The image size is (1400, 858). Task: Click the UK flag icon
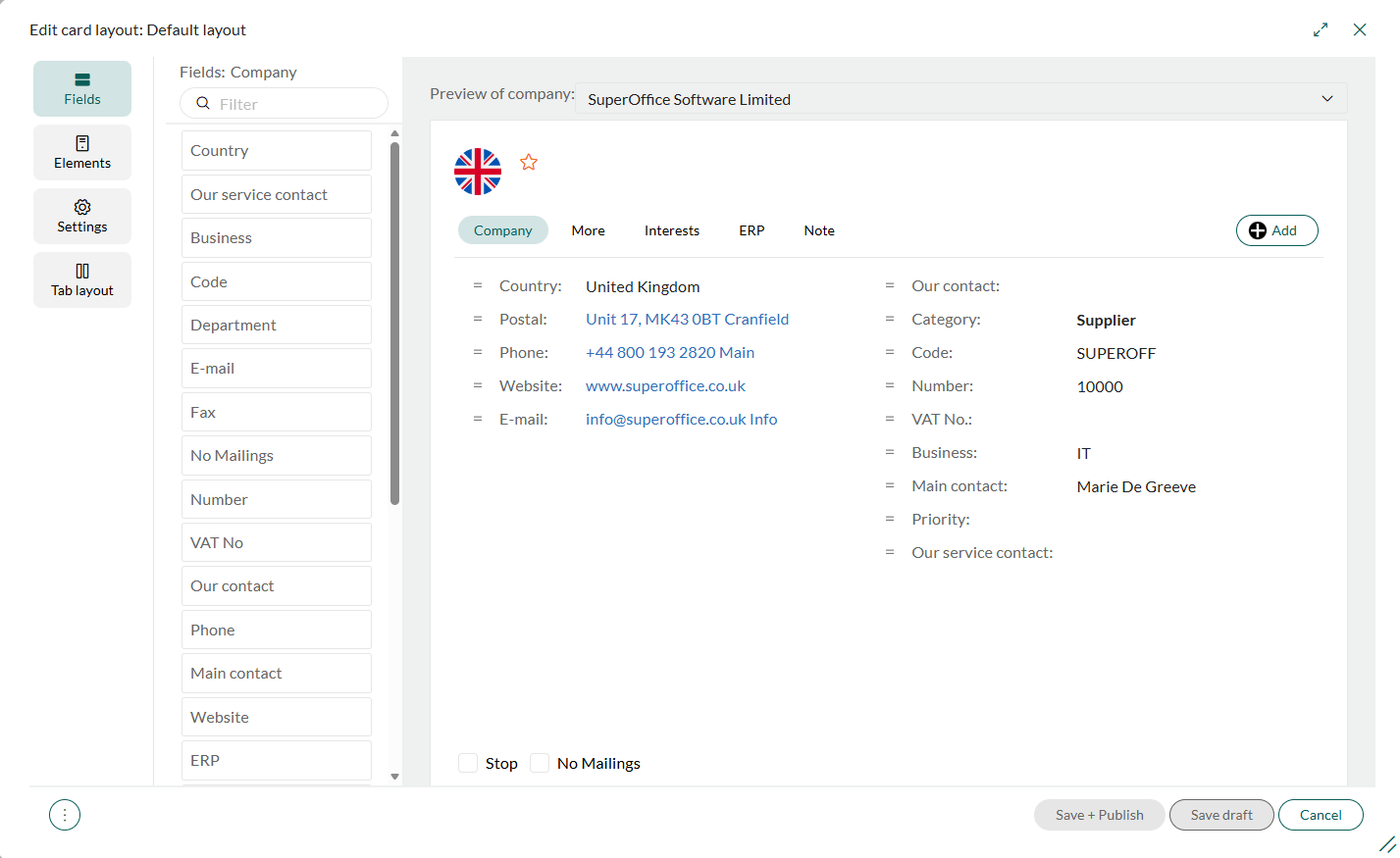point(478,172)
